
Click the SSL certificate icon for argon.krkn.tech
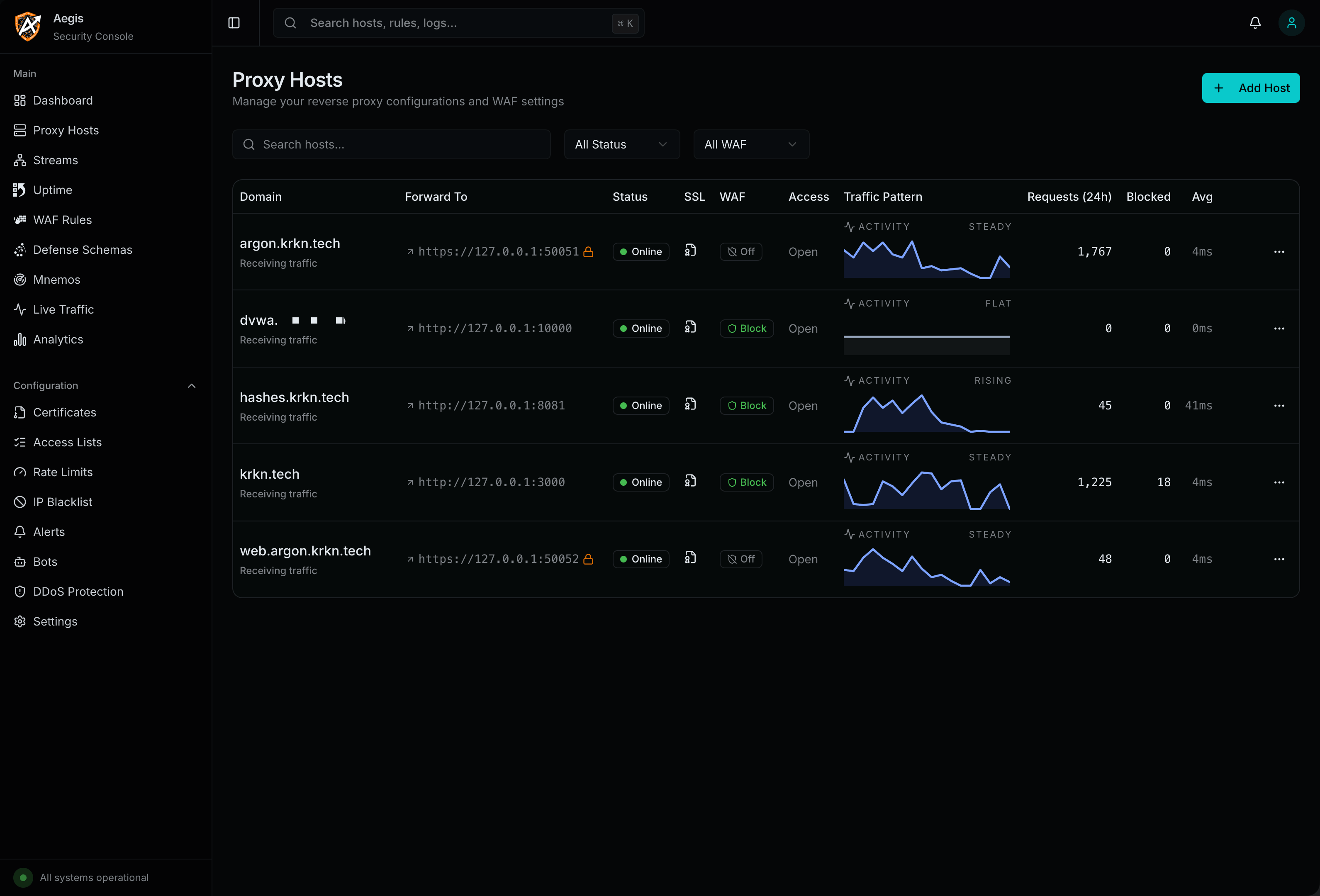coord(690,251)
